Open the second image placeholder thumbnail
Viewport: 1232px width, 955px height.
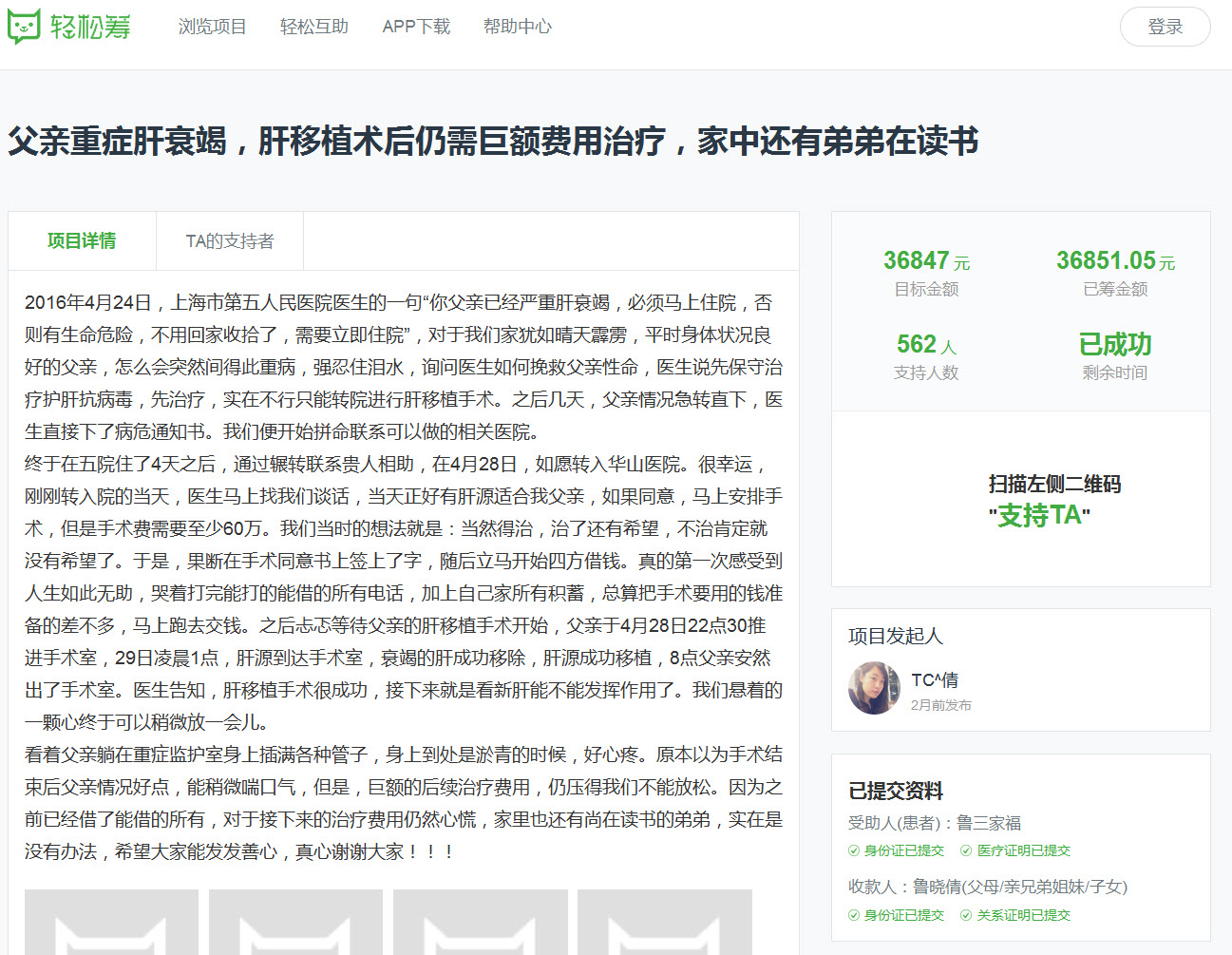[x=295, y=922]
